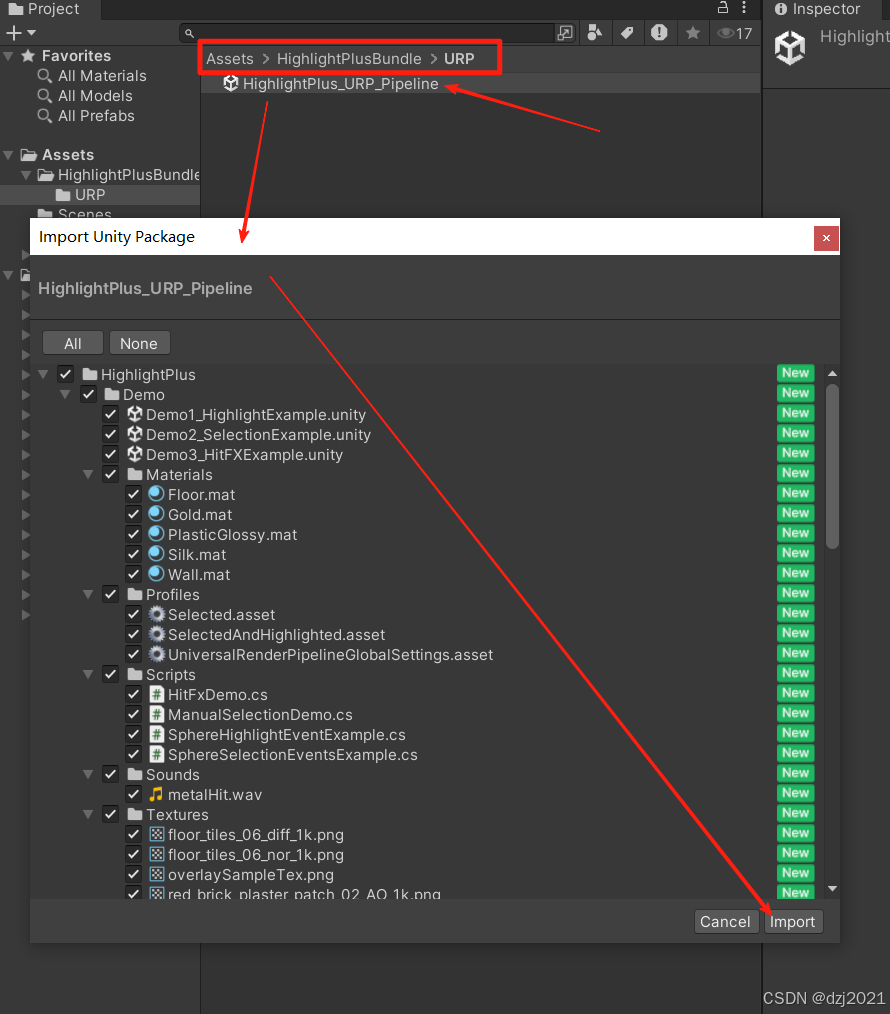
Task: Click the ManualSelectionDemo.cs script icon
Action: click(157, 715)
